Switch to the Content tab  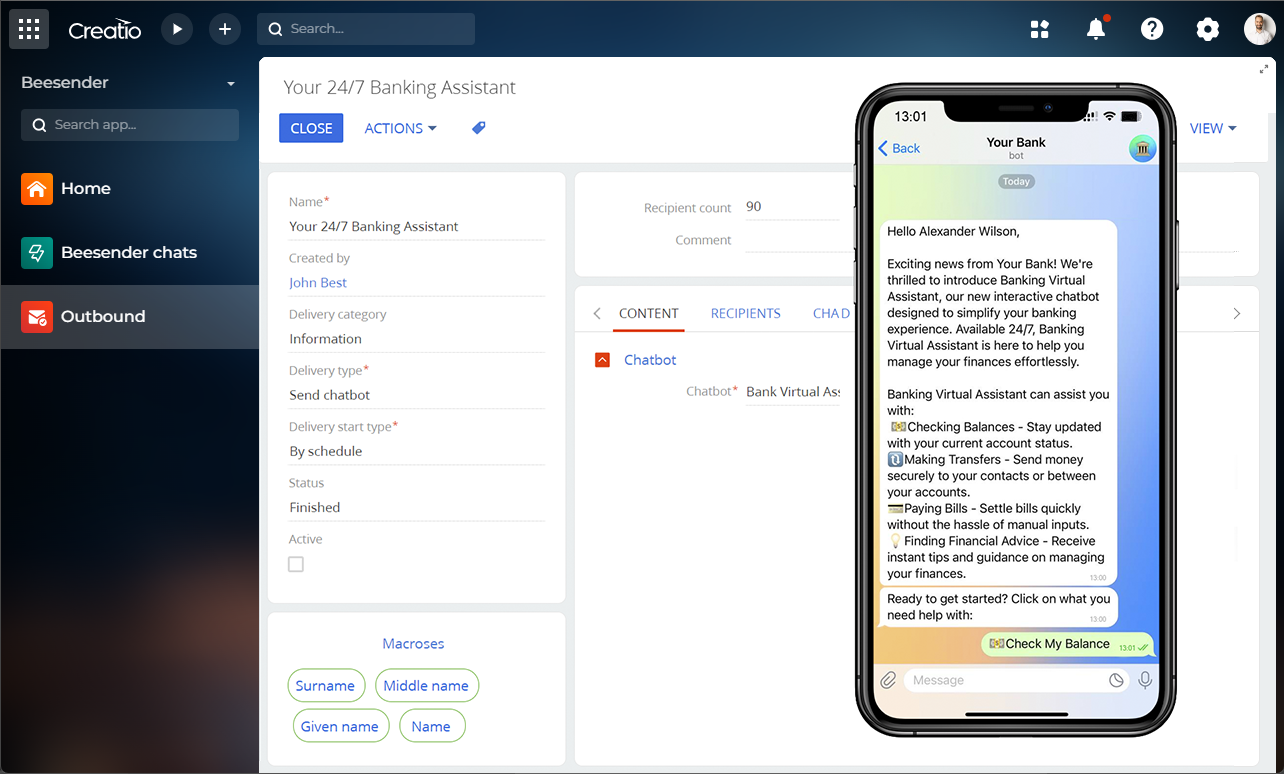coord(649,314)
